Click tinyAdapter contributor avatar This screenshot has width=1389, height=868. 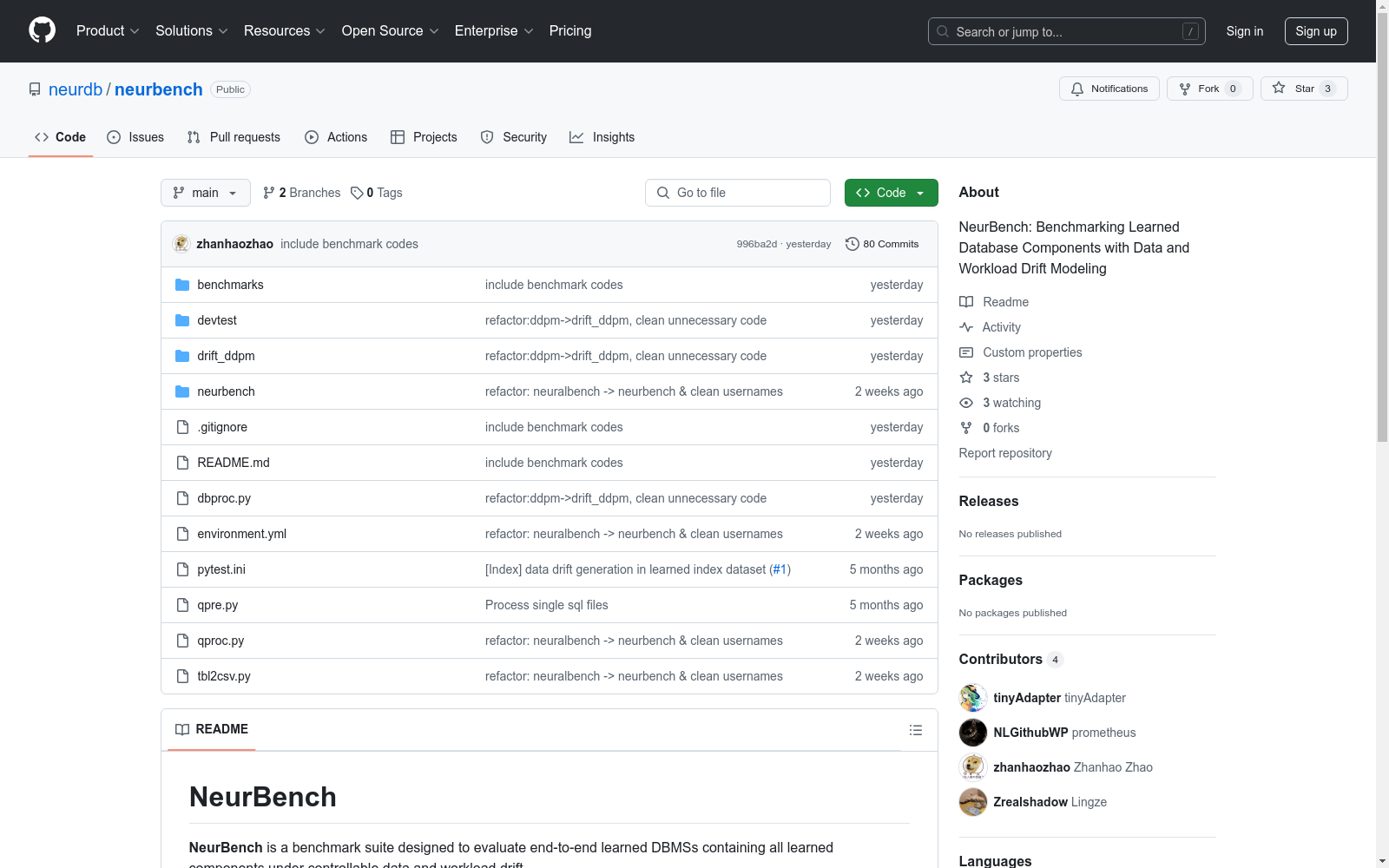coord(973,698)
